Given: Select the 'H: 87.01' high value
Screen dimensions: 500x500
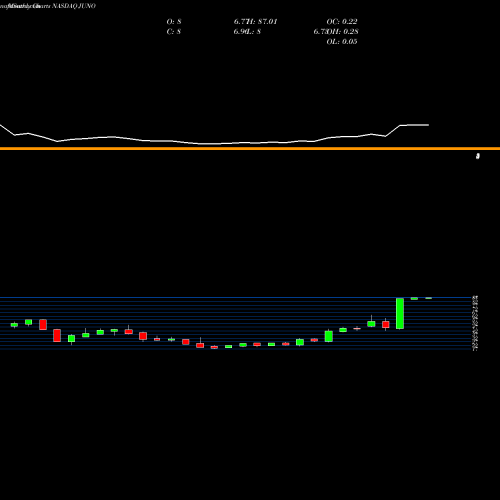Looking at the screenshot, I should (262, 22).
